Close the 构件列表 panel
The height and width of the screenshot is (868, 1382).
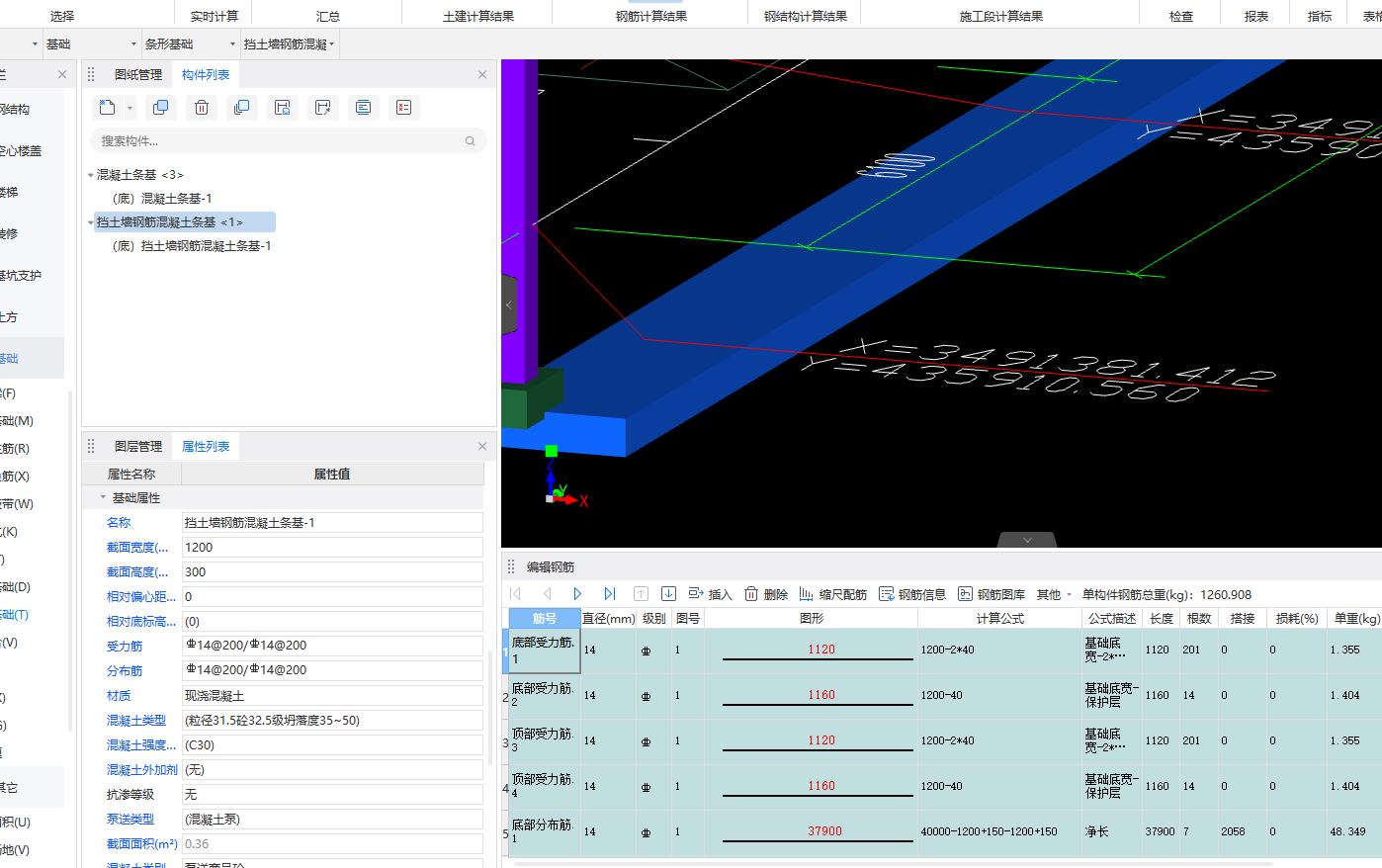(x=482, y=75)
